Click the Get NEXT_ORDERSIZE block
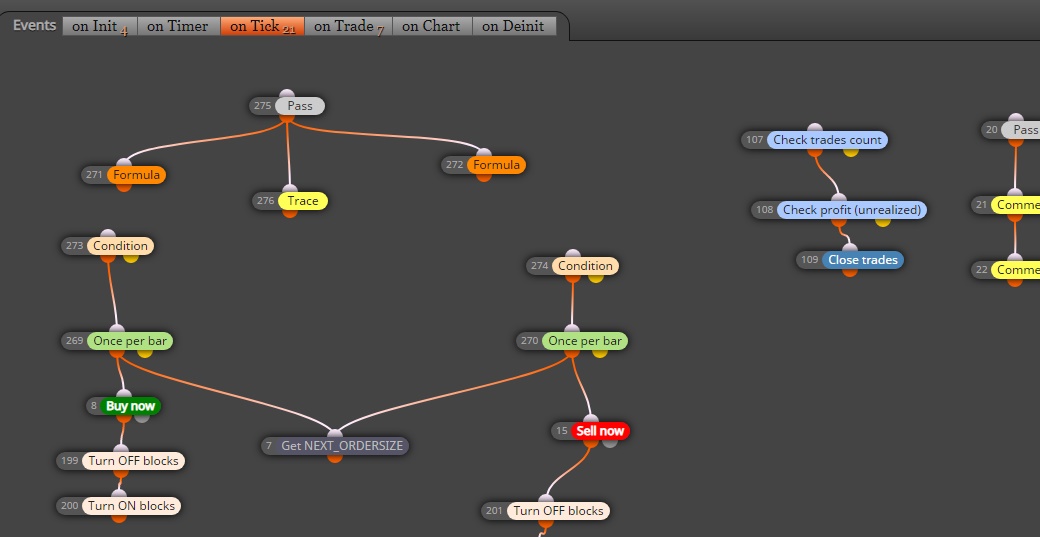This screenshot has height=537, width=1040. pos(342,446)
